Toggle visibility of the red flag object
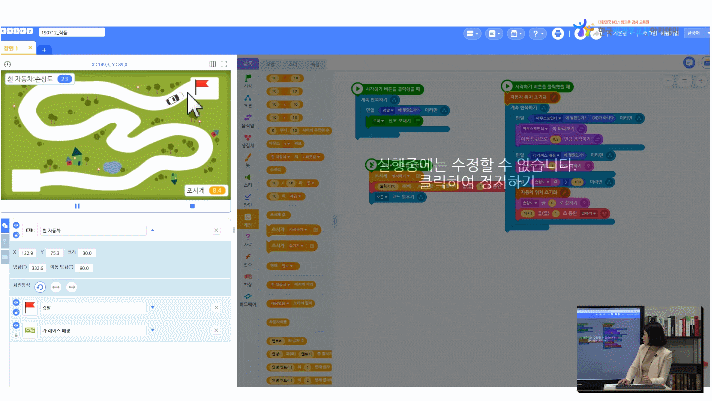Viewport: 712px width, 401px height. click(16, 302)
